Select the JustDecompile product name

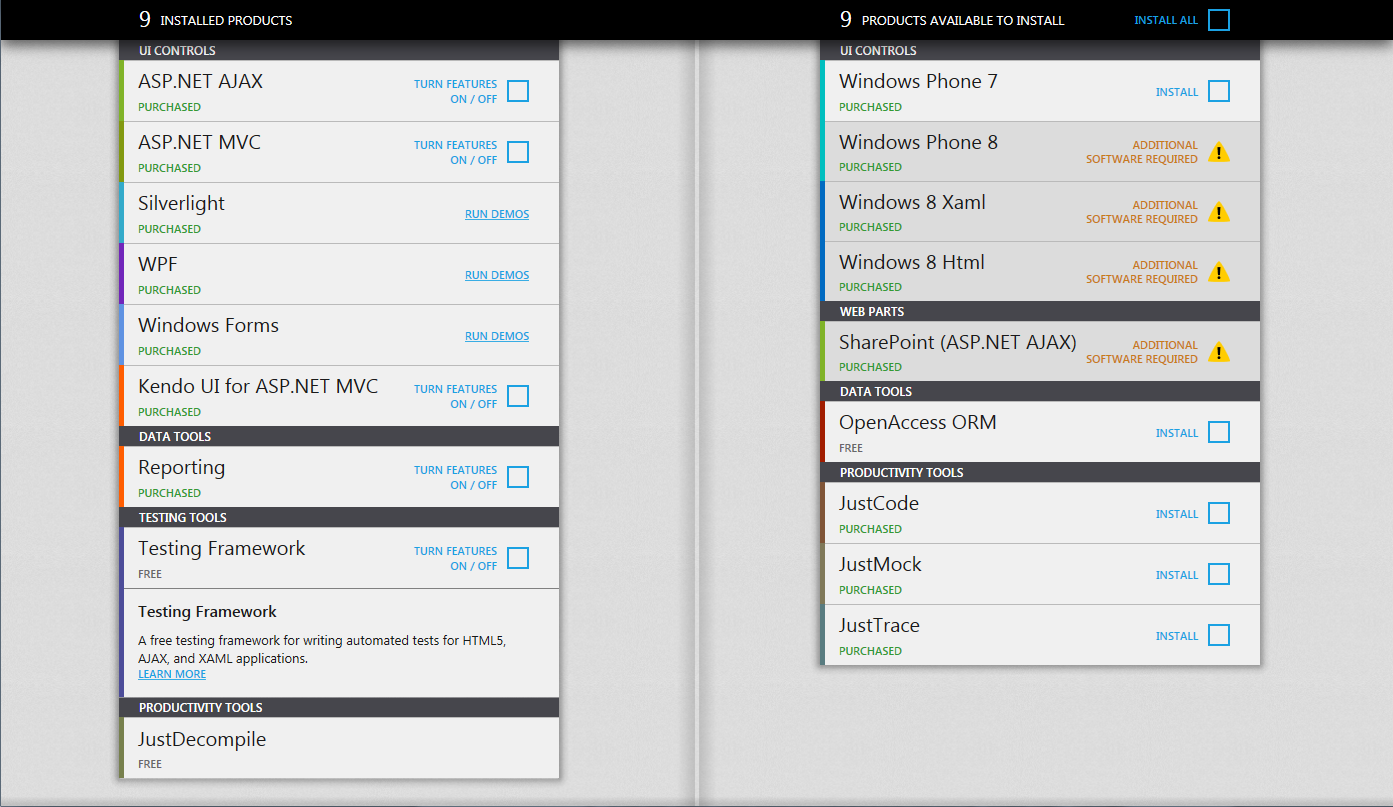pyautogui.click(x=202, y=740)
